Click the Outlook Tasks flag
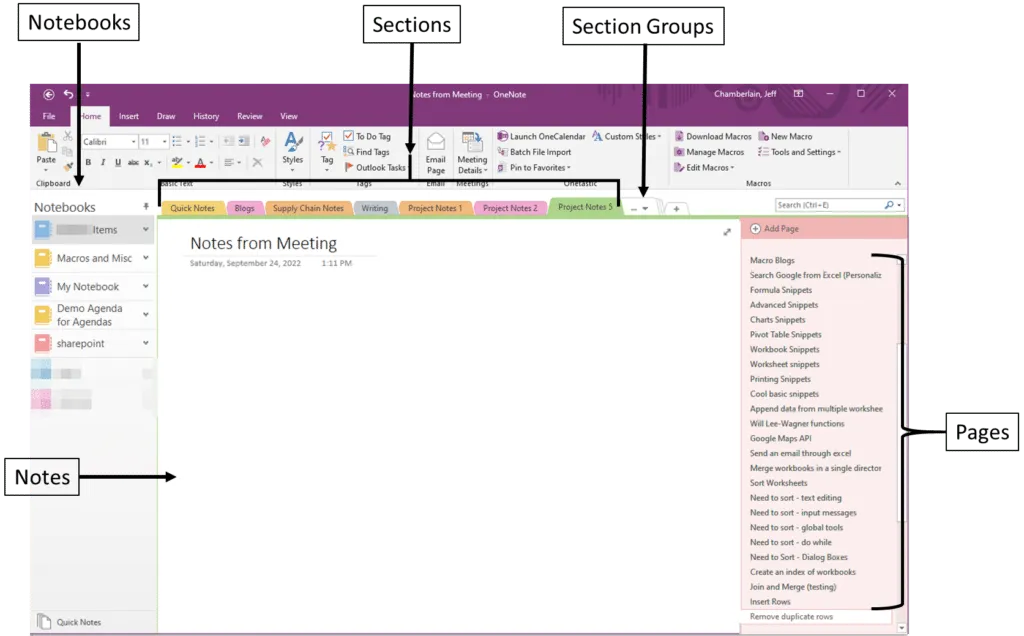The height and width of the screenshot is (636, 1024). [x=349, y=167]
